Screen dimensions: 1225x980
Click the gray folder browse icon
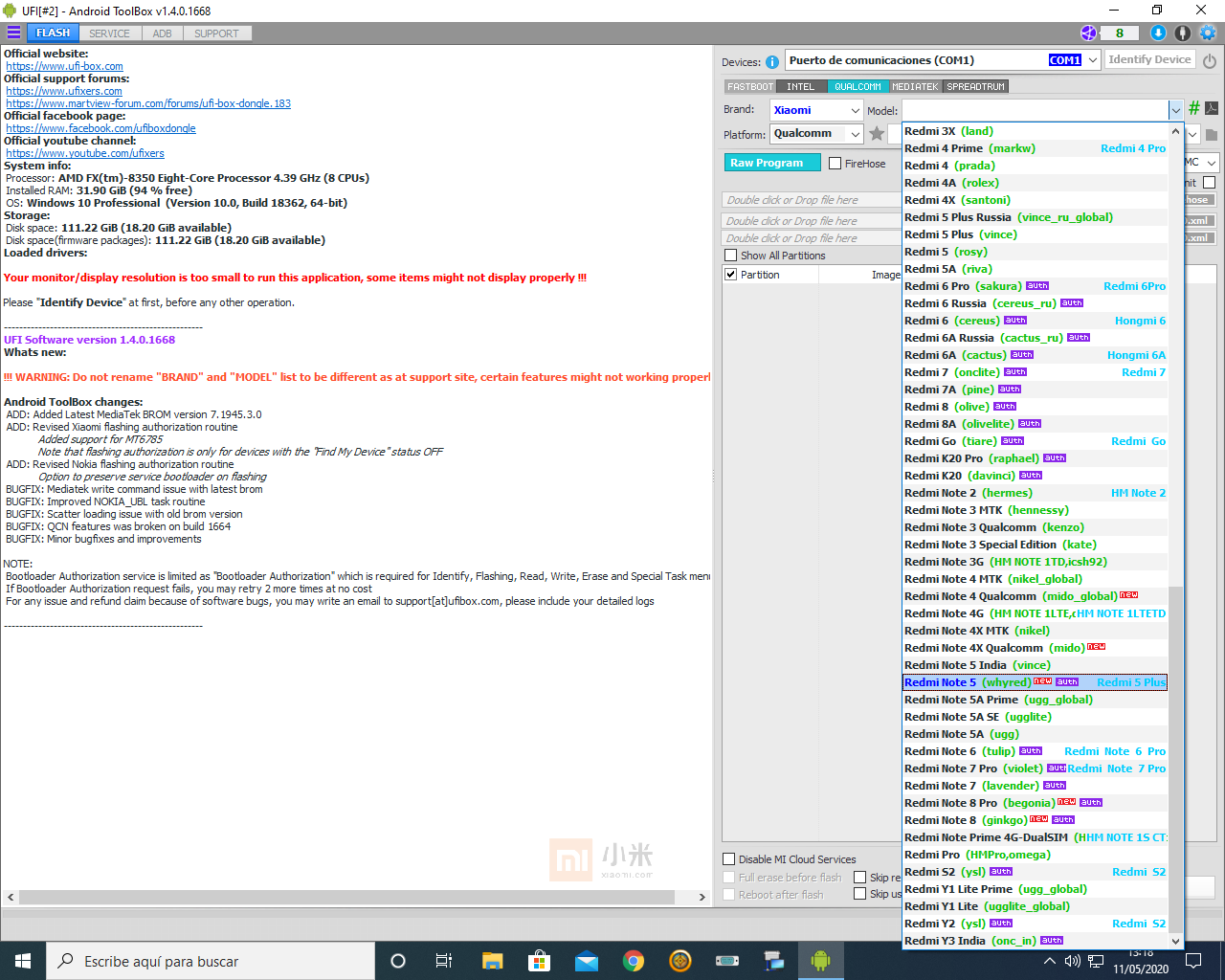click(x=1211, y=134)
